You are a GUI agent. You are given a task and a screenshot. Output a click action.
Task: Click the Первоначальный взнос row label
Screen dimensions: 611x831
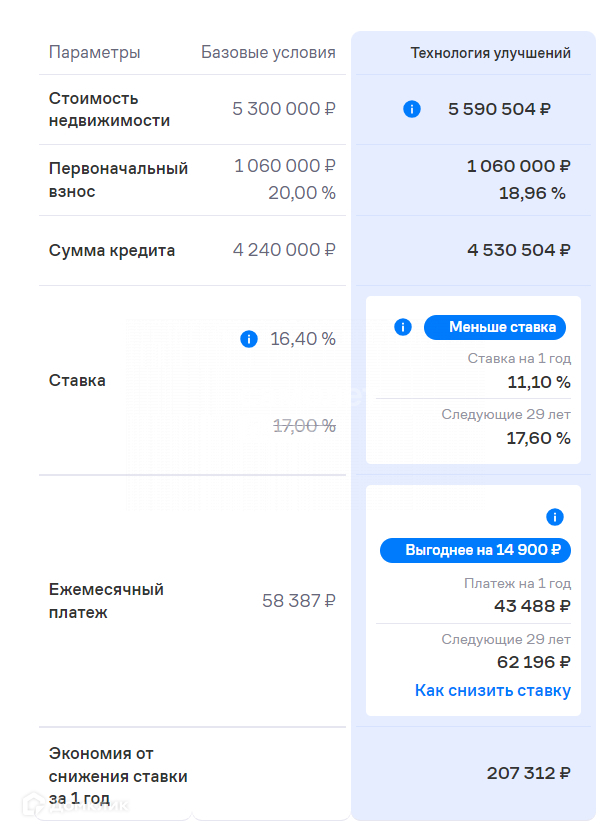point(118,179)
